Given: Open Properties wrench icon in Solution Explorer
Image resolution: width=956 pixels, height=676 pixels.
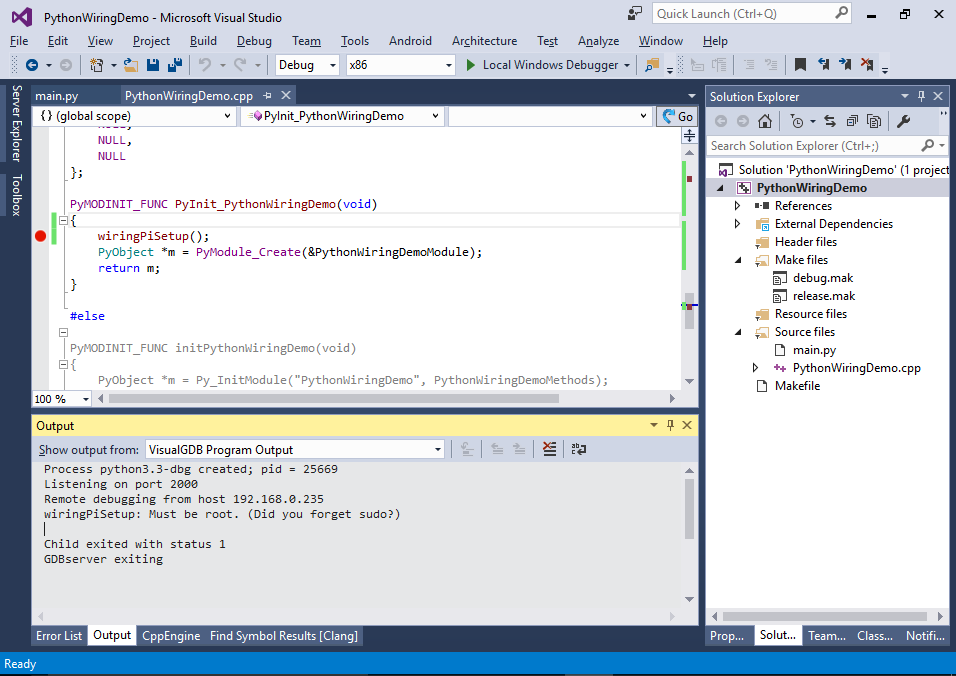Looking at the screenshot, I should click(x=903, y=121).
